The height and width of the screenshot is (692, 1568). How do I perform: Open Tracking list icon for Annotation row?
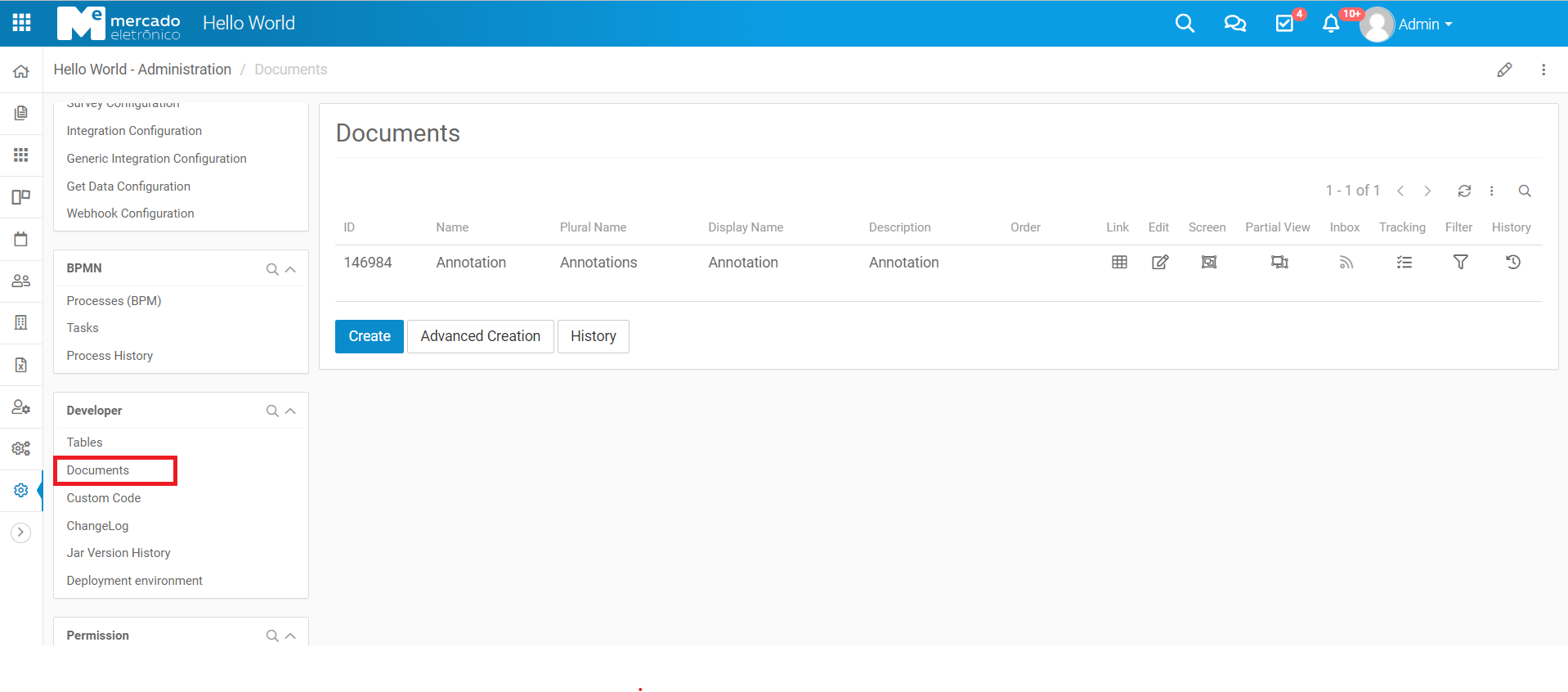coord(1404,262)
